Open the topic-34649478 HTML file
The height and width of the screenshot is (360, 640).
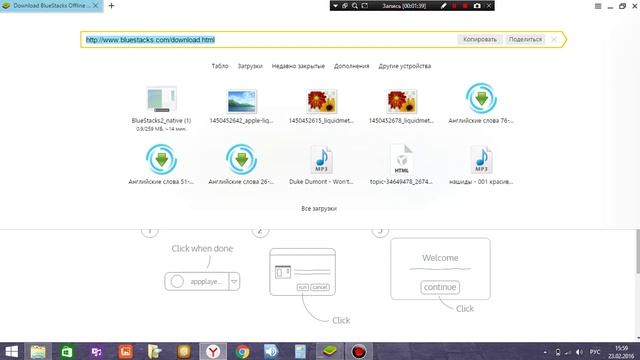coord(401,165)
